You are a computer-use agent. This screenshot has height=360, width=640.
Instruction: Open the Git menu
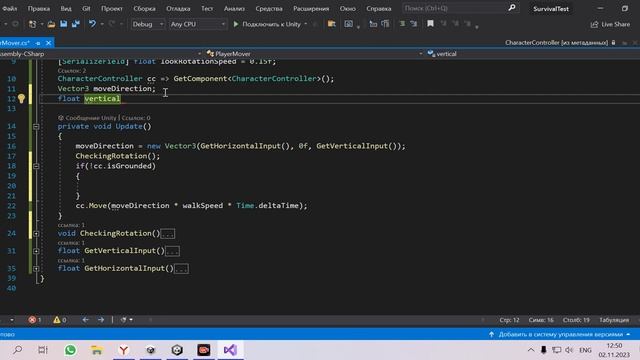[86, 8]
